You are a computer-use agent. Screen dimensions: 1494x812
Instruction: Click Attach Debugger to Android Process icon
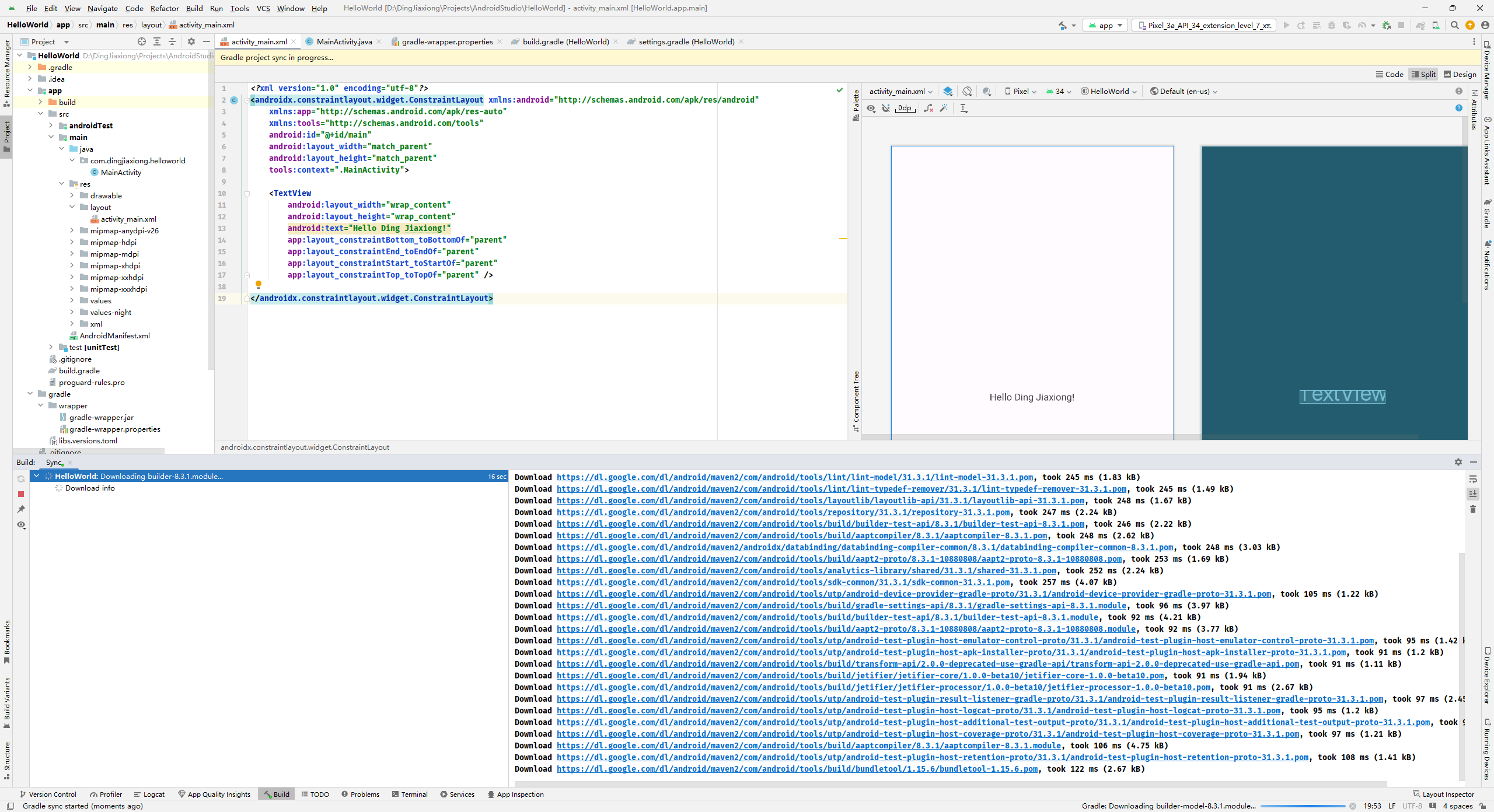[x=1387, y=25]
